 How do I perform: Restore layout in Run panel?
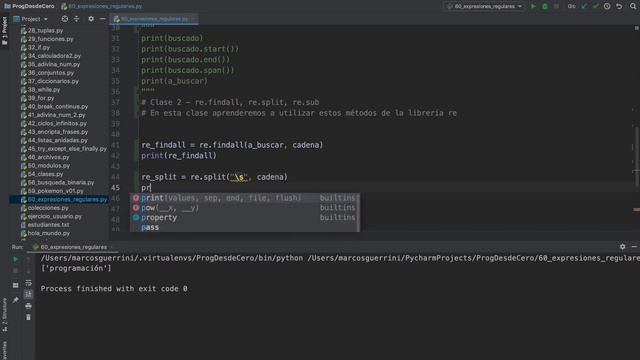point(16,285)
